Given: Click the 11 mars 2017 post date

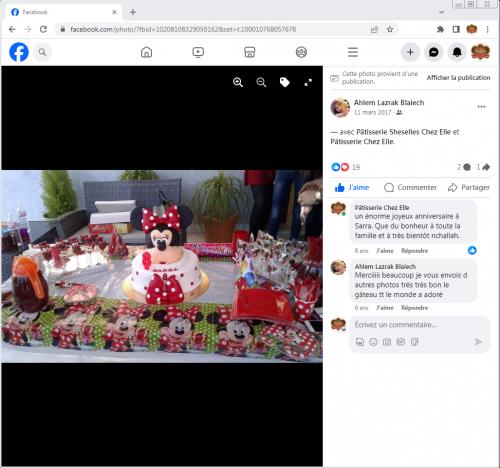Looking at the screenshot, I should coord(372,113).
